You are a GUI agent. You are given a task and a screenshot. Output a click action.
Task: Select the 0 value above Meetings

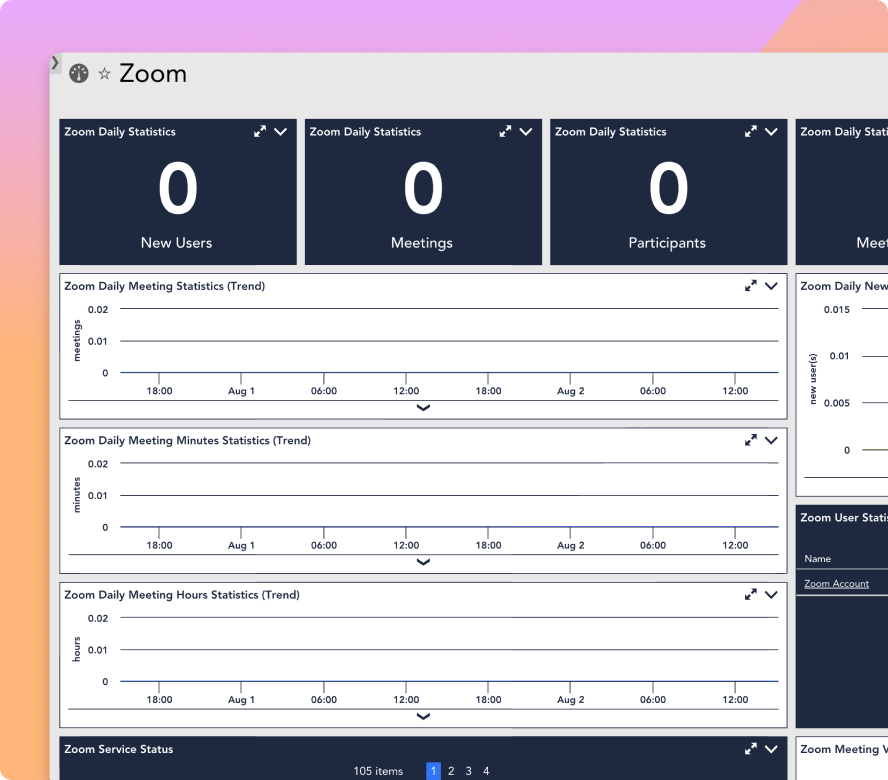423,188
